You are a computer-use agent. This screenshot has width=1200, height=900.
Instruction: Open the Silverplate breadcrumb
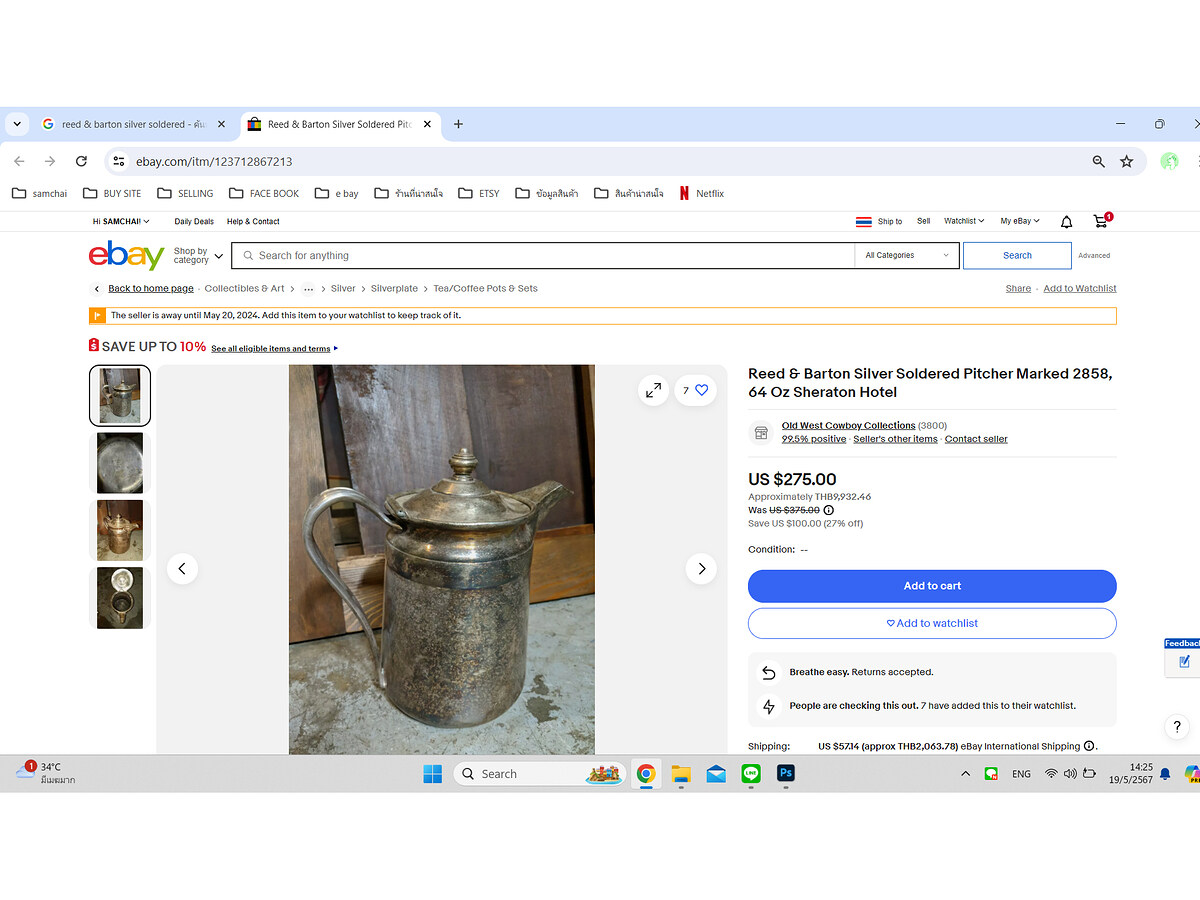394,288
